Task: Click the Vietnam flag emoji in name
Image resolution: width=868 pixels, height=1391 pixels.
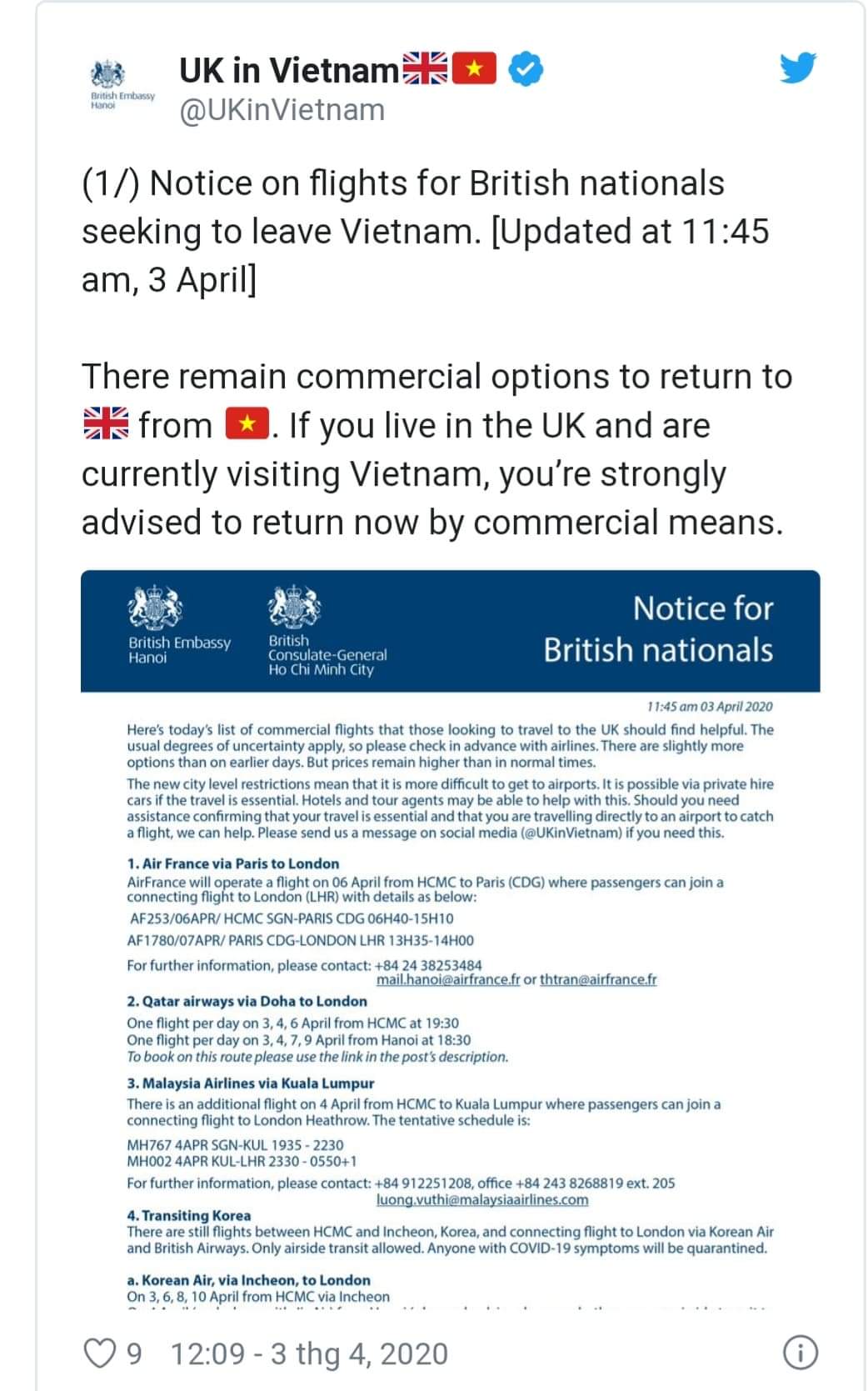Action: [x=475, y=69]
